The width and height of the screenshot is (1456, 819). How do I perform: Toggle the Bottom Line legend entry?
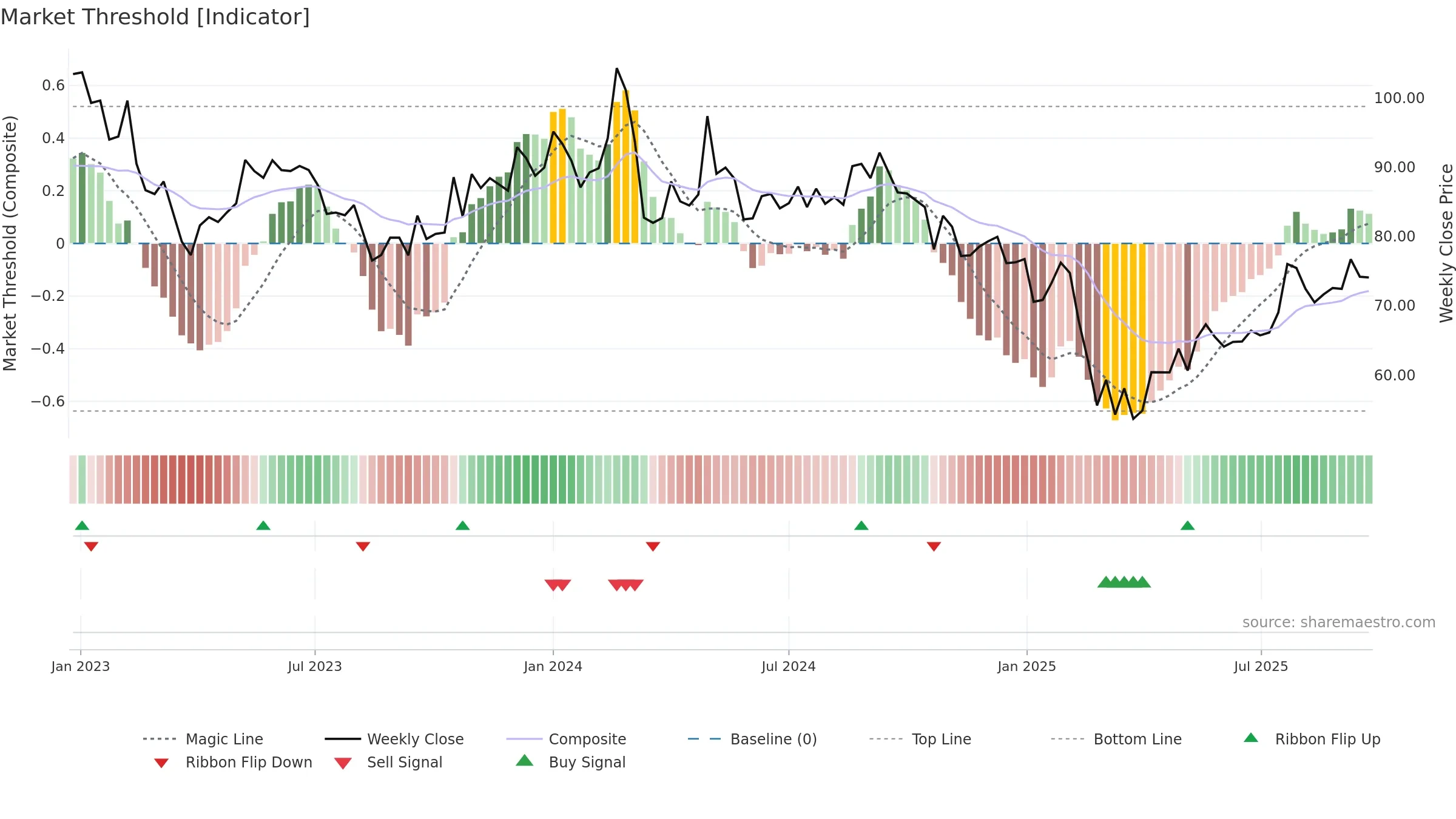(1116, 739)
